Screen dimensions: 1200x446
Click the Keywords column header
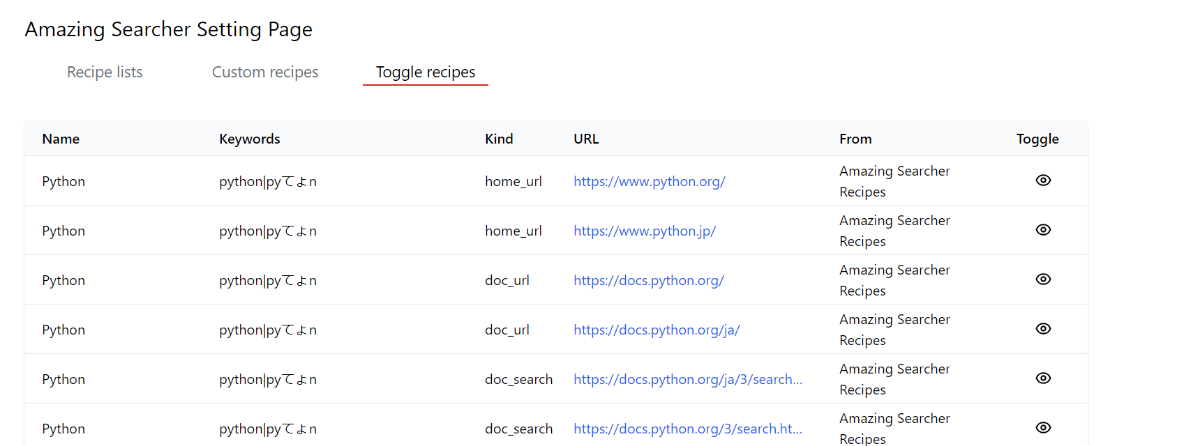[250, 139]
